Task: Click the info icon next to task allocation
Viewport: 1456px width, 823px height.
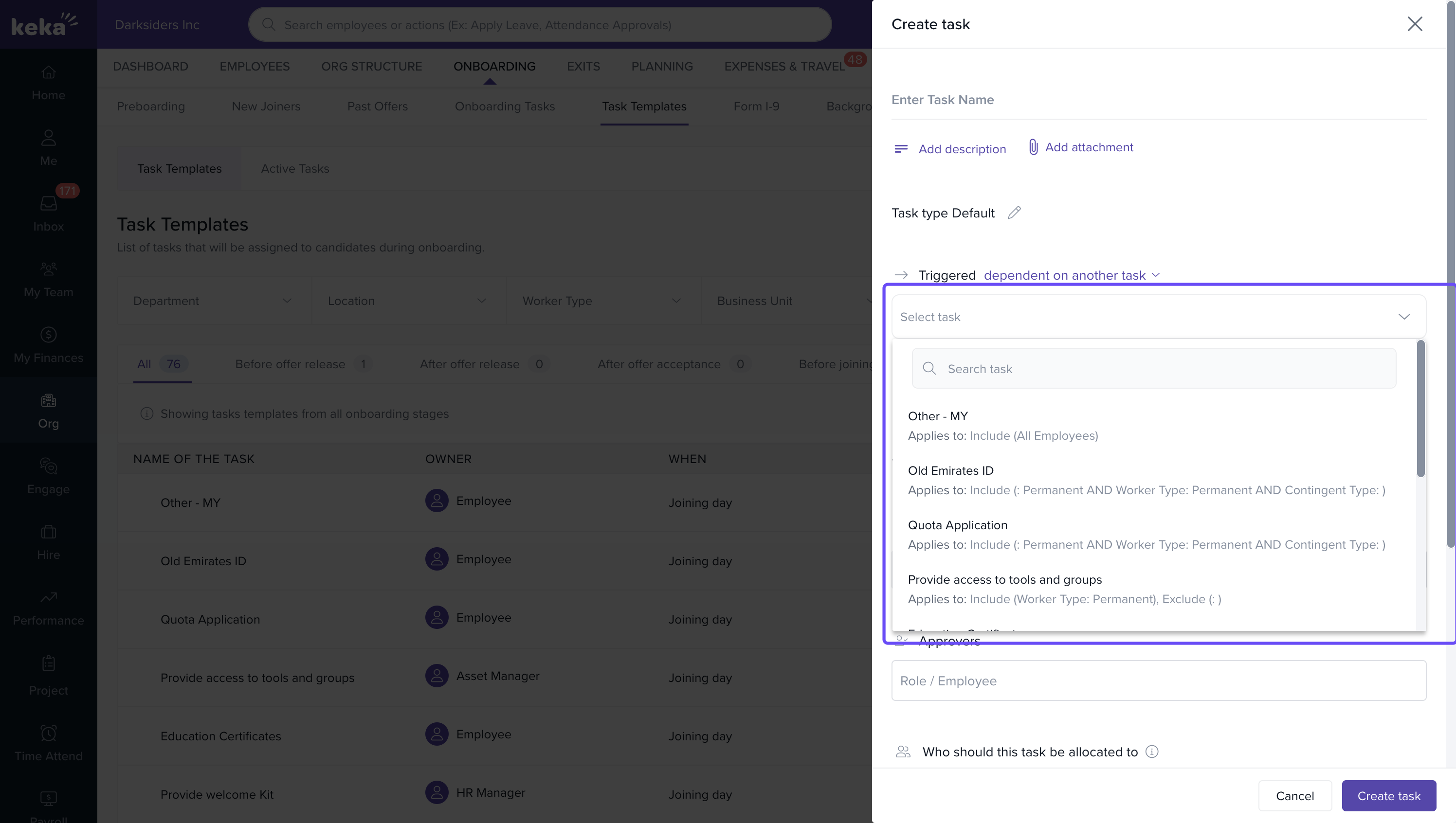Action: tap(1151, 751)
